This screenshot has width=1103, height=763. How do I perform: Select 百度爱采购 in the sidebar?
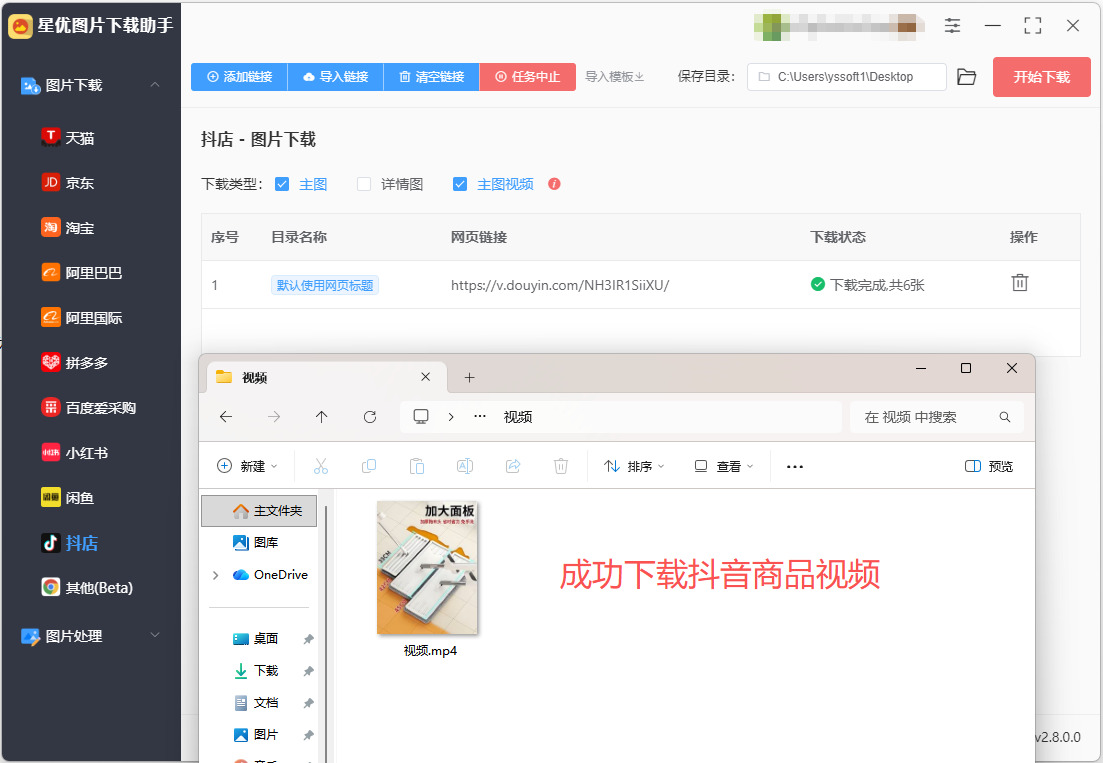(89, 408)
